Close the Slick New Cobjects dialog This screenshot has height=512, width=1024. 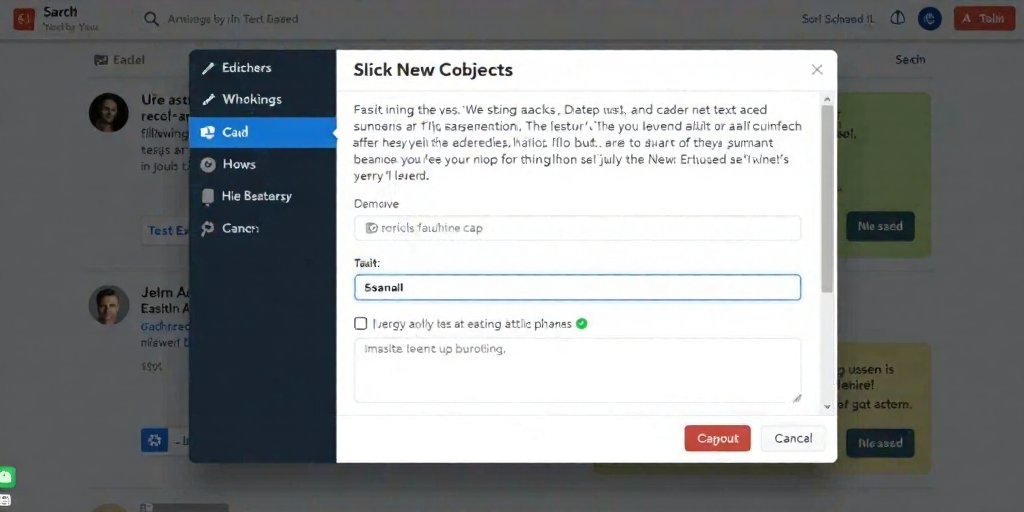pyautogui.click(x=817, y=70)
